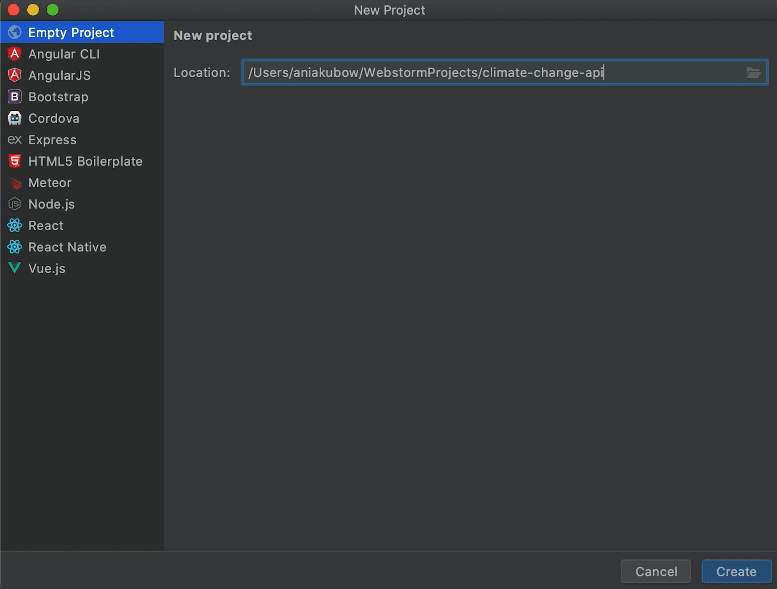Close the New Project dialog
The image size is (777, 589).
[13, 9]
